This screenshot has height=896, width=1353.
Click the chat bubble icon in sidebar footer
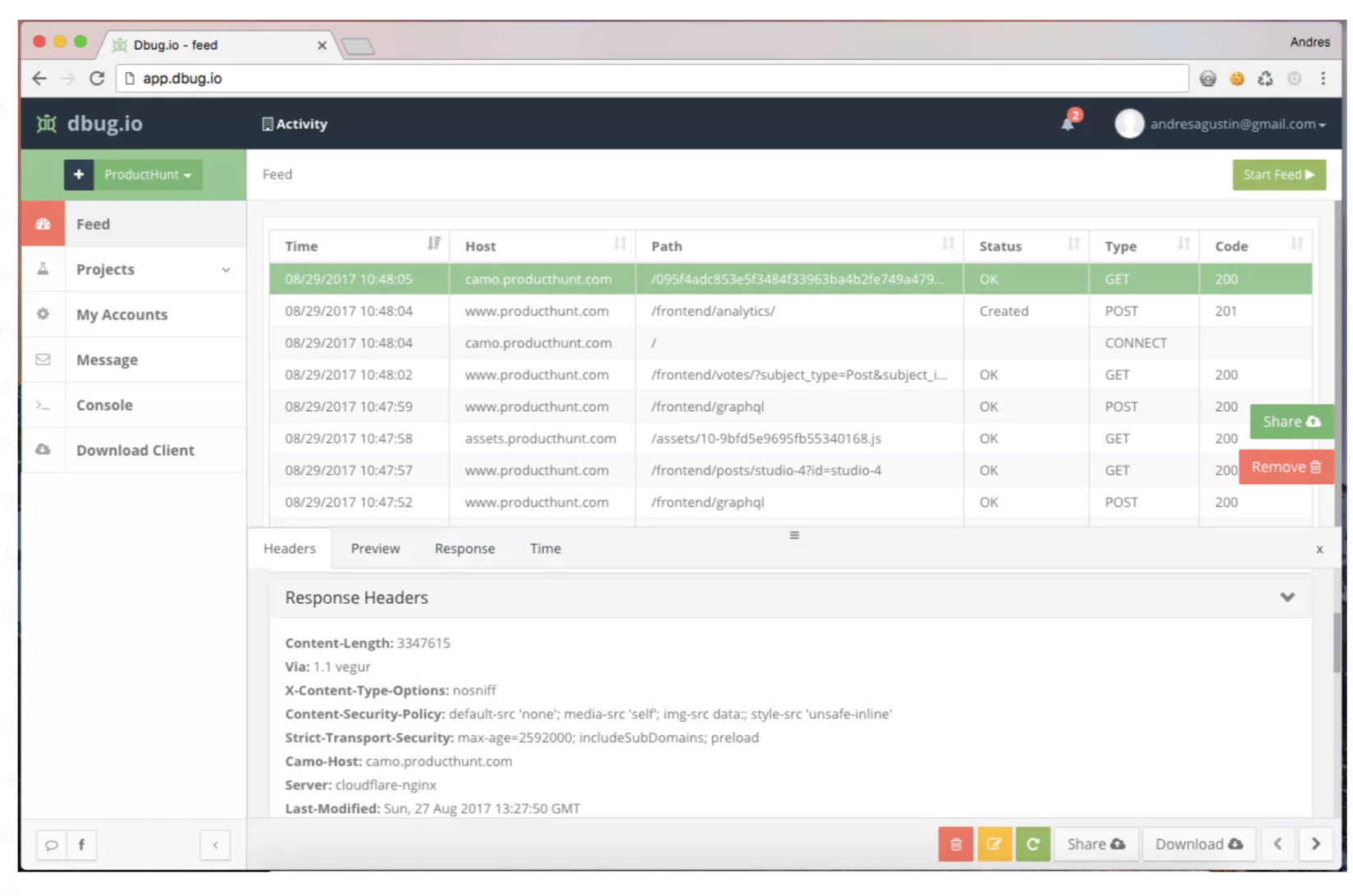tap(51, 845)
